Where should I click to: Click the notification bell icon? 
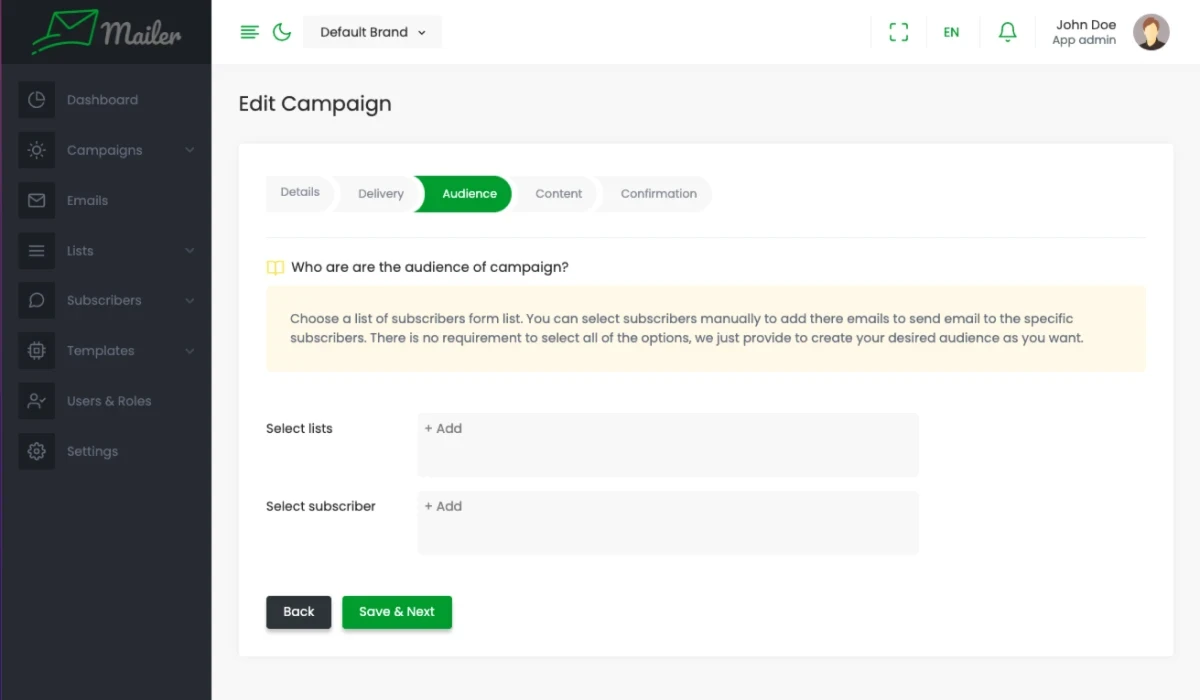(1007, 32)
